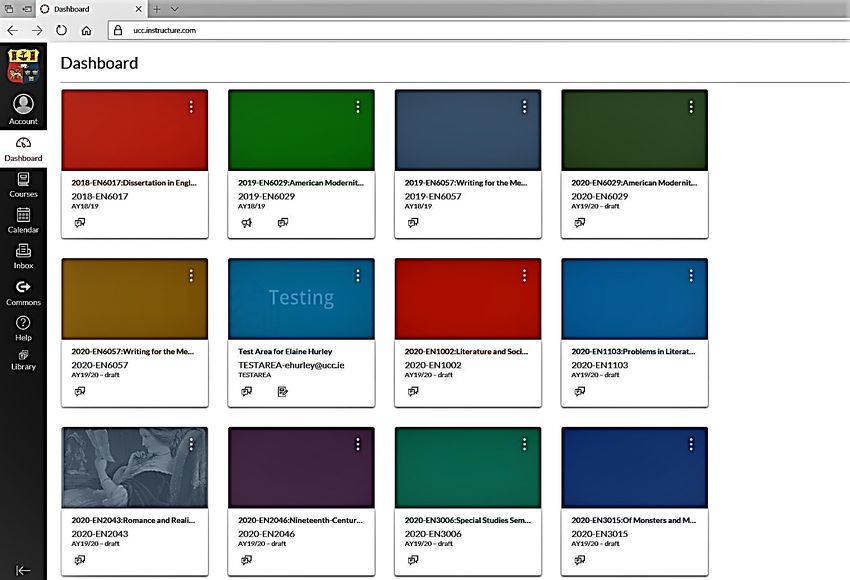Open 2019-EN6057 Writing for the Media link
The width and height of the screenshot is (850, 580).
click(466, 183)
